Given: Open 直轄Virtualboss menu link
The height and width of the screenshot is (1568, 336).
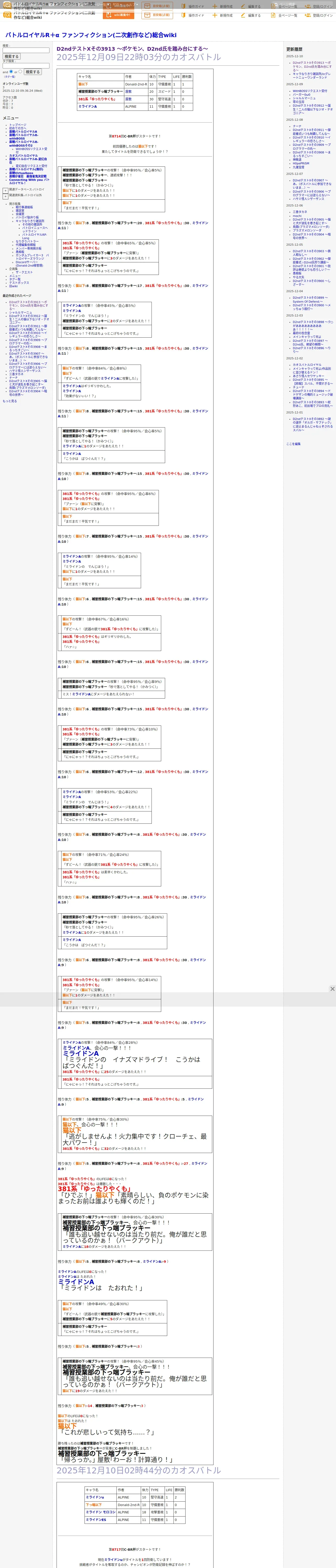Looking at the screenshot, I should pos(21,173).
